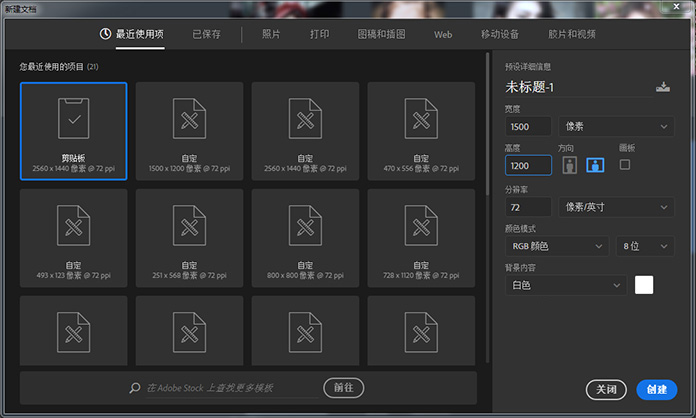This screenshot has height=418, width=696.
Task: Open the 白色 background content dropdown
Action: (x=566, y=285)
